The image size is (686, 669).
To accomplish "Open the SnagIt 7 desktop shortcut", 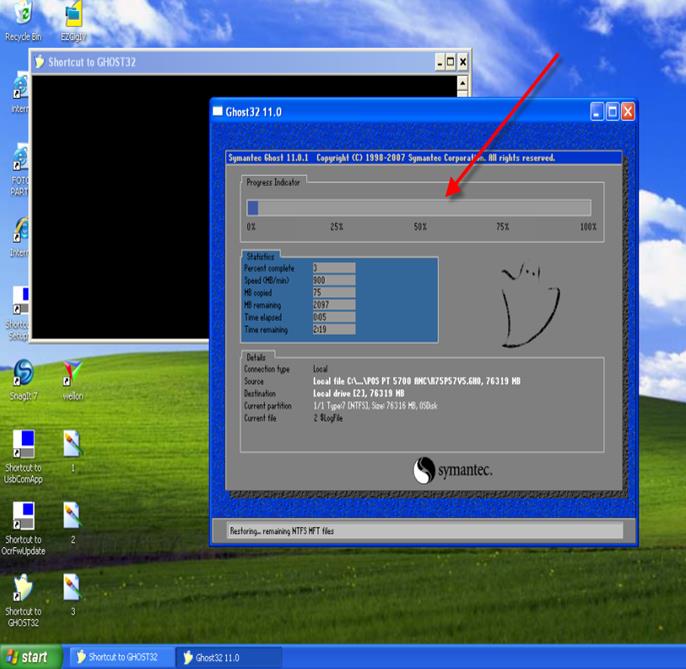I will tap(23, 379).
